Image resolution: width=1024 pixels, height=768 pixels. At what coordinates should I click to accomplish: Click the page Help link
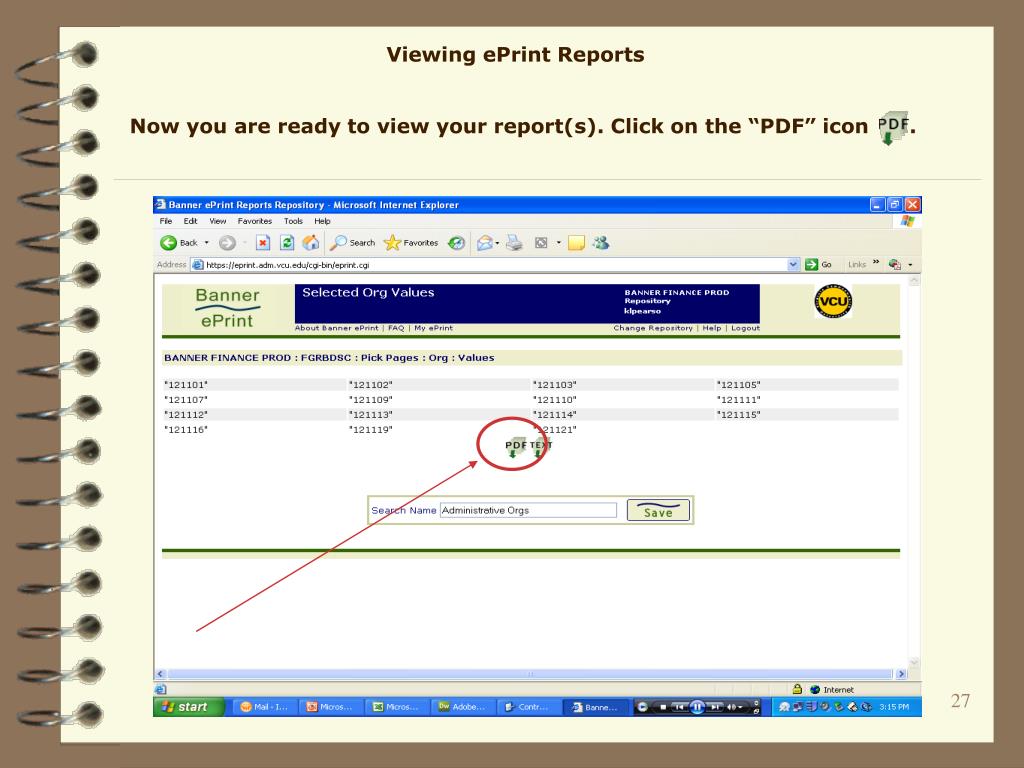point(712,328)
